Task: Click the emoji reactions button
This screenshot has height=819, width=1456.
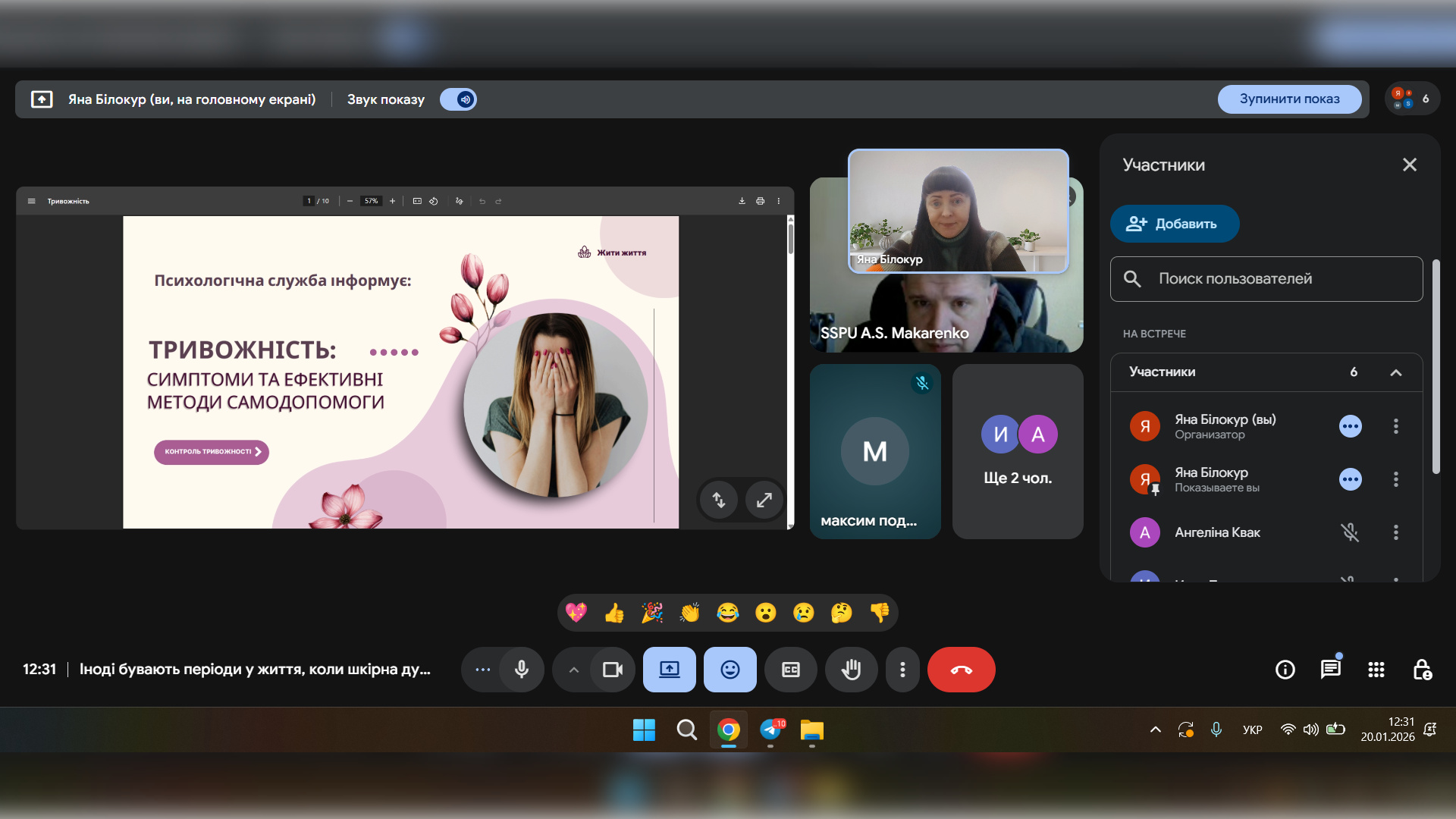Action: click(x=730, y=670)
